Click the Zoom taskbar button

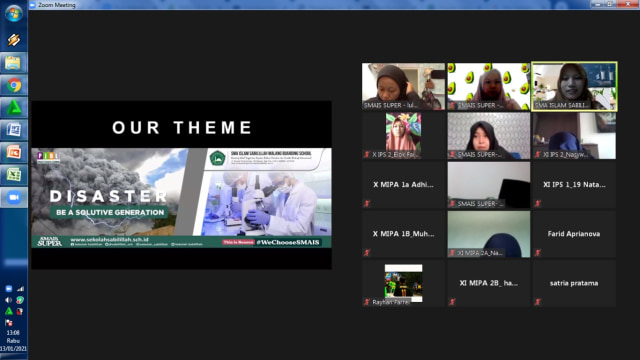click(13, 198)
